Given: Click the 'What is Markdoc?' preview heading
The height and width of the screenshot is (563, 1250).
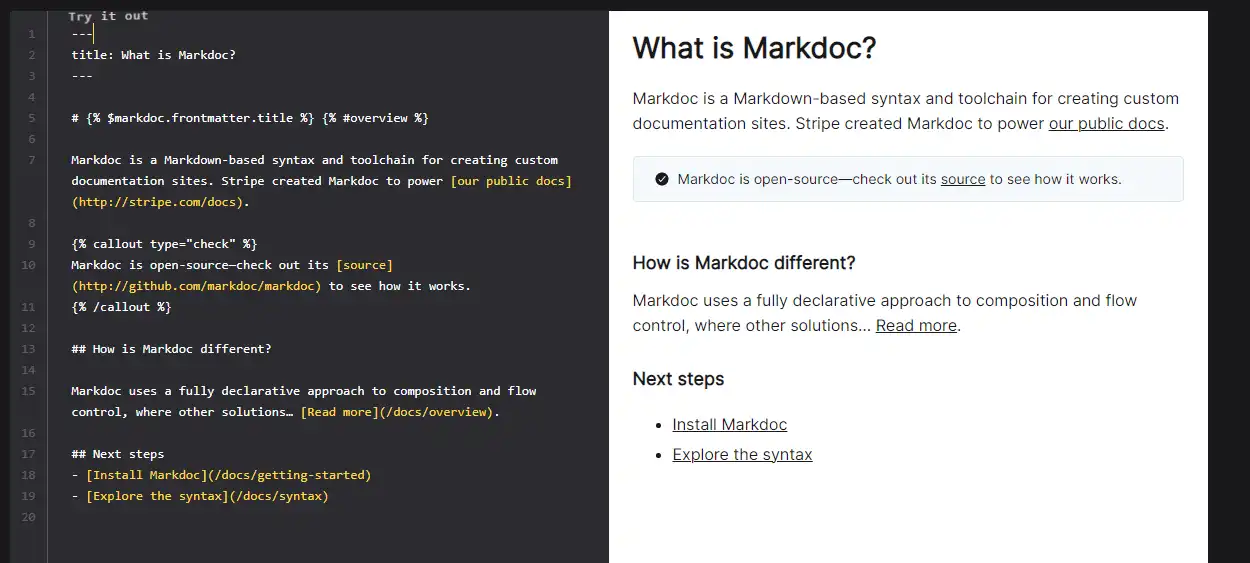Looking at the screenshot, I should (x=755, y=48).
